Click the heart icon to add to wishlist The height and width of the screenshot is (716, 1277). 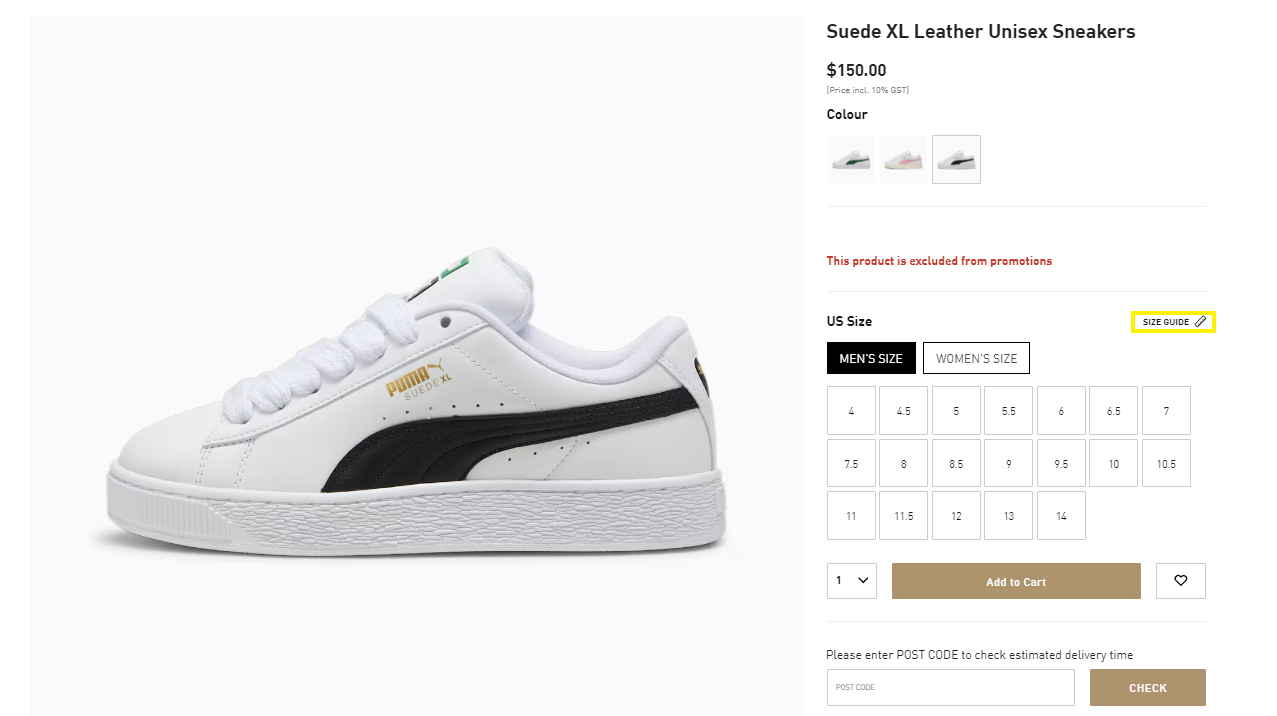[x=1180, y=580]
